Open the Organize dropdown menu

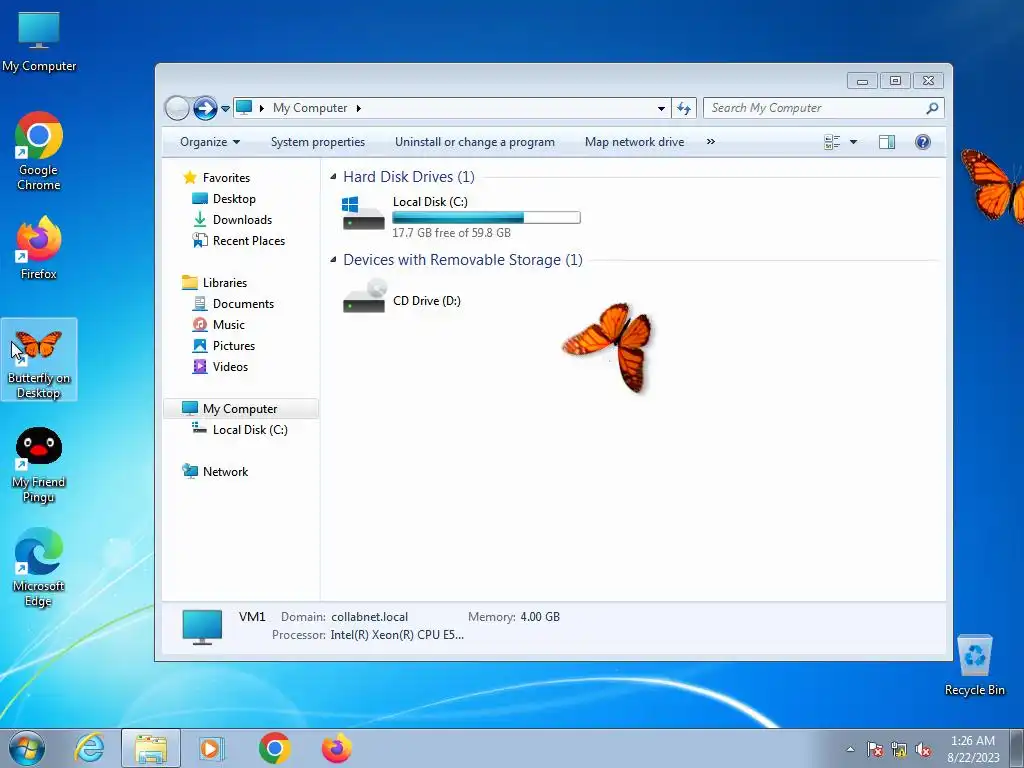tap(210, 142)
